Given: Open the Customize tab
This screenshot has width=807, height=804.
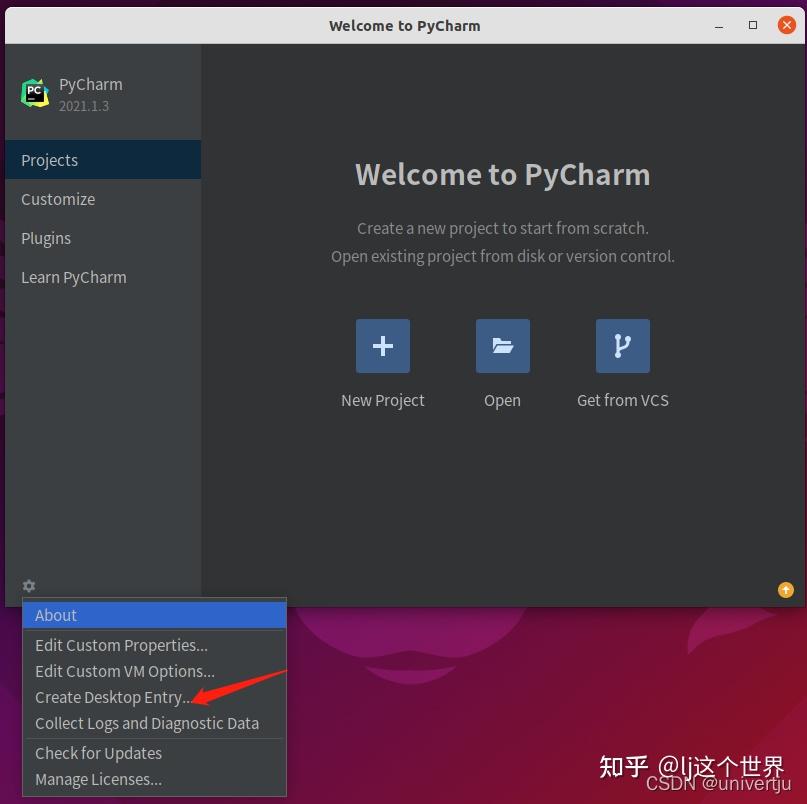Looking at the screenshot, I should pyautogui.click(x=57, y=199).
